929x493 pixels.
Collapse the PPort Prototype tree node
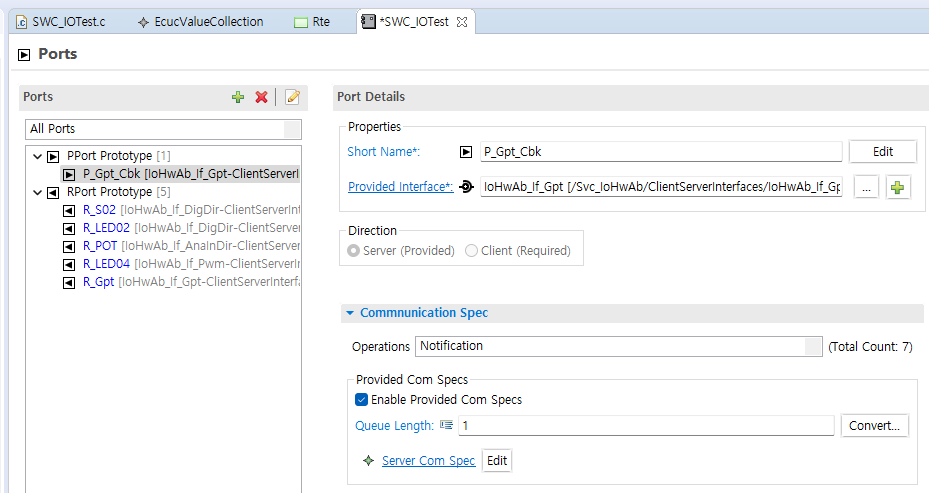click(x=39, y=157)
